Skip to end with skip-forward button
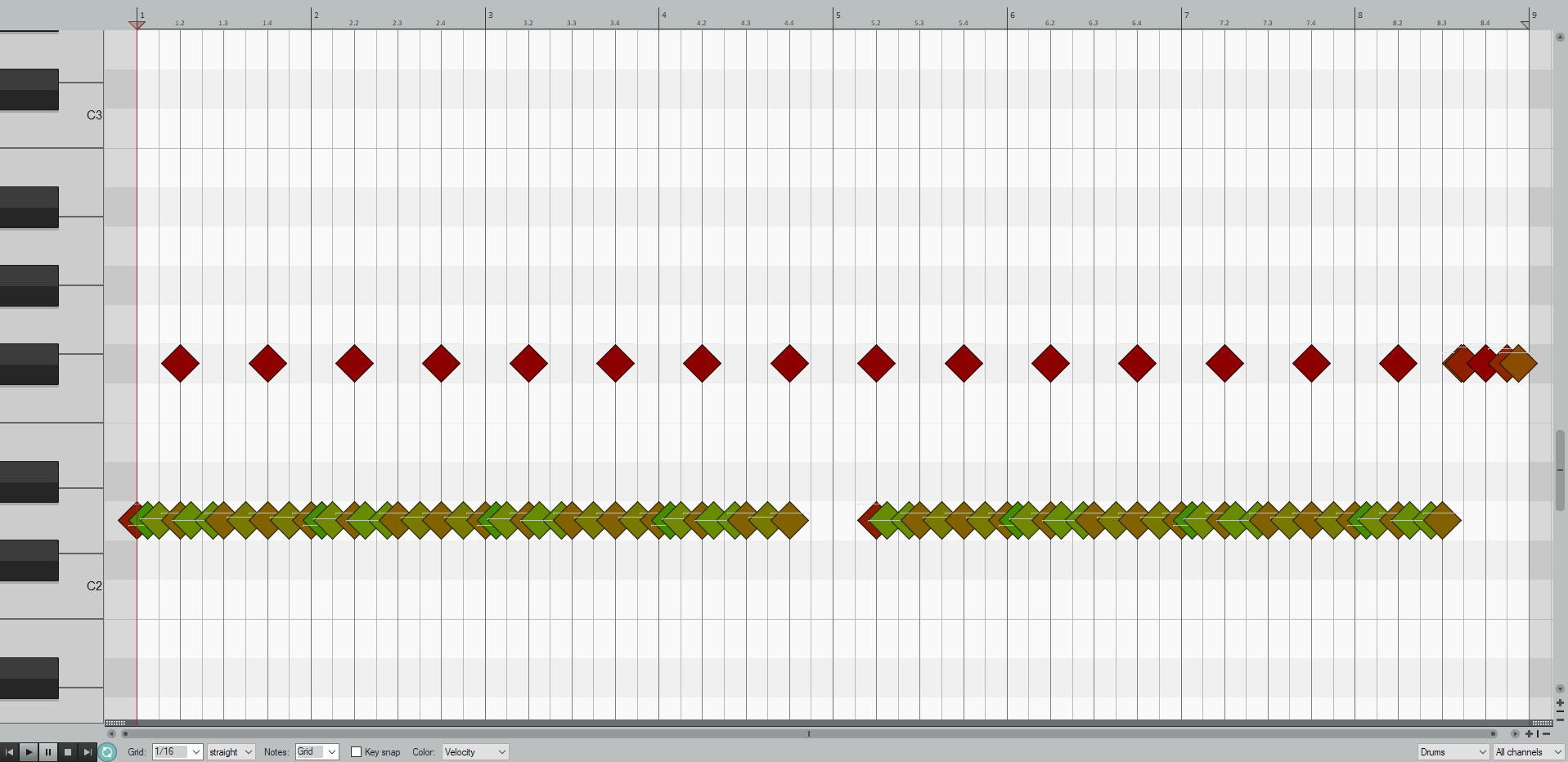Viewport: 1568px width, 762px height. [88, 752]
